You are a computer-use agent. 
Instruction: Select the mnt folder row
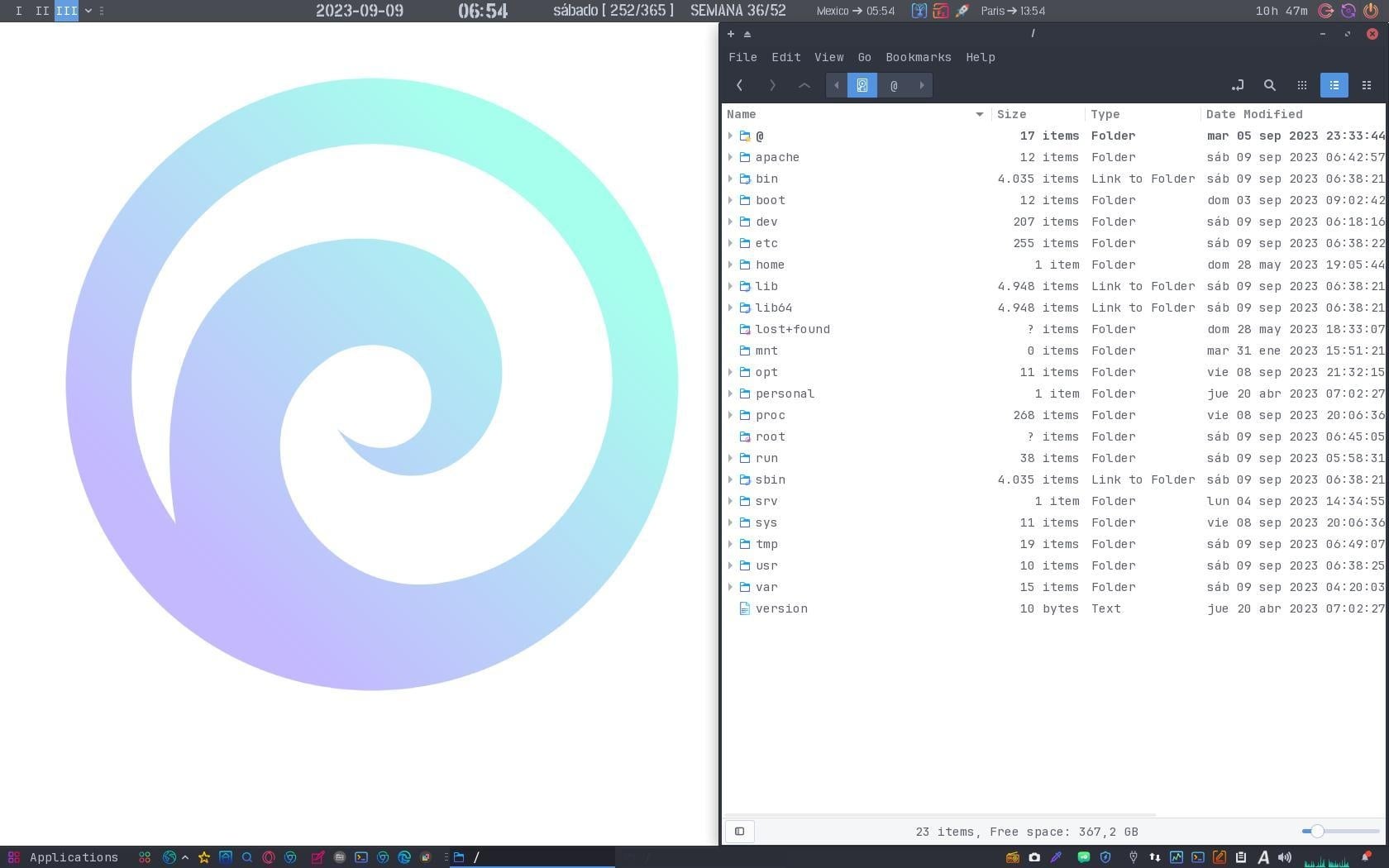[1053, 351]
